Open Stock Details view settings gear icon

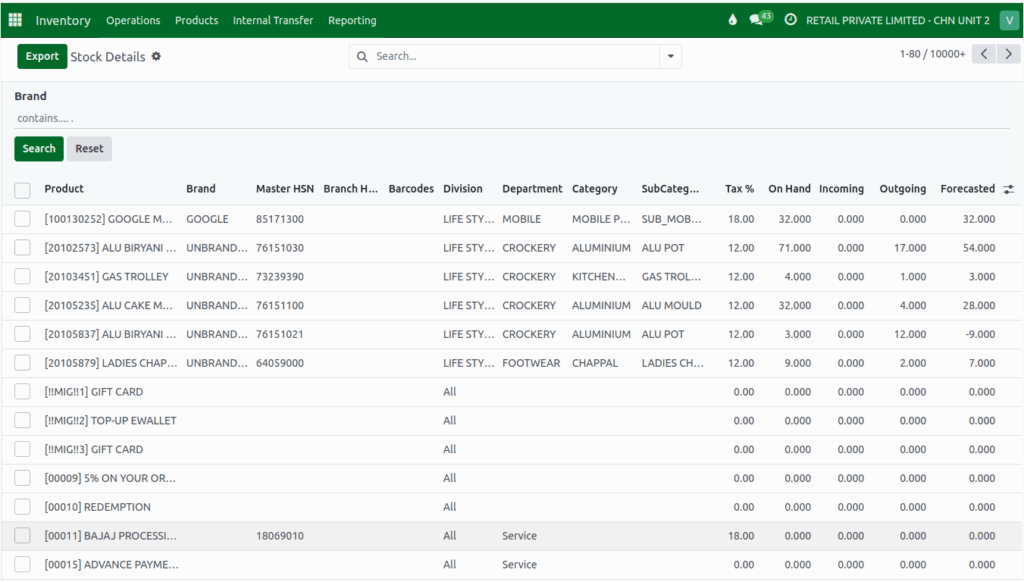pyautogui.click(x=156, y=57)
